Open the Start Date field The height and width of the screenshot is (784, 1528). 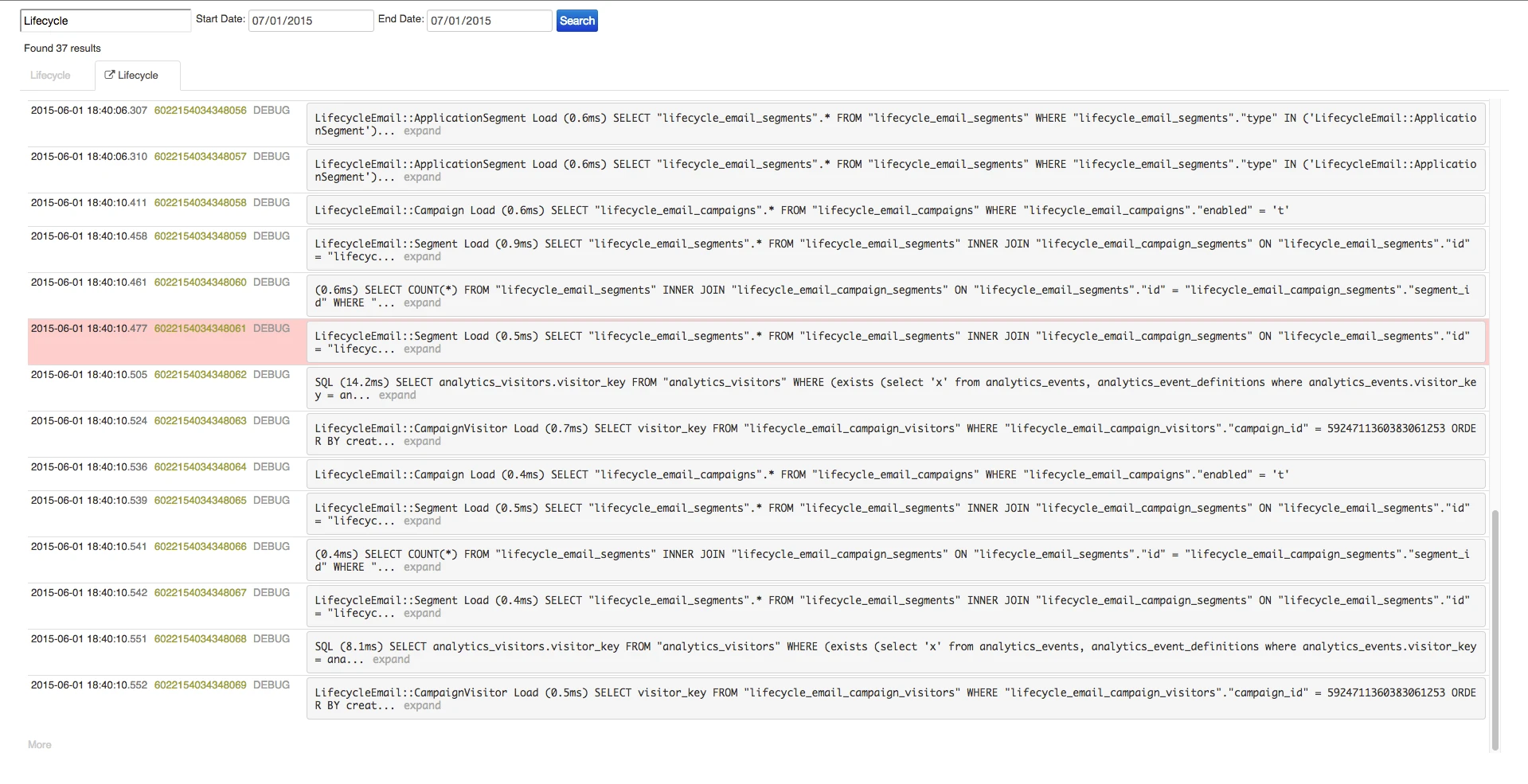tap(311, 21)
